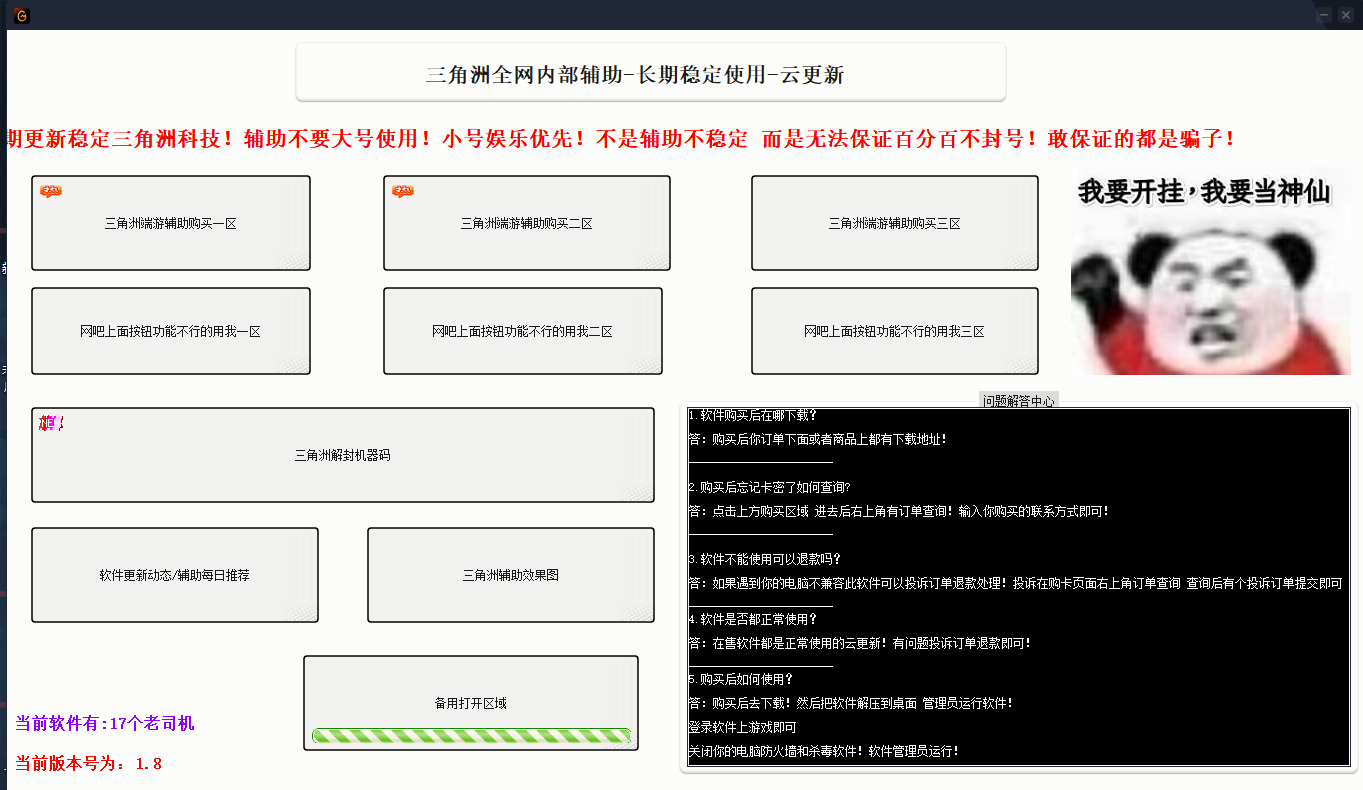This screenshot has height=790, width=1363.
Task: Click the hot badge on the 购买二区 button
Action: [402, 191]
